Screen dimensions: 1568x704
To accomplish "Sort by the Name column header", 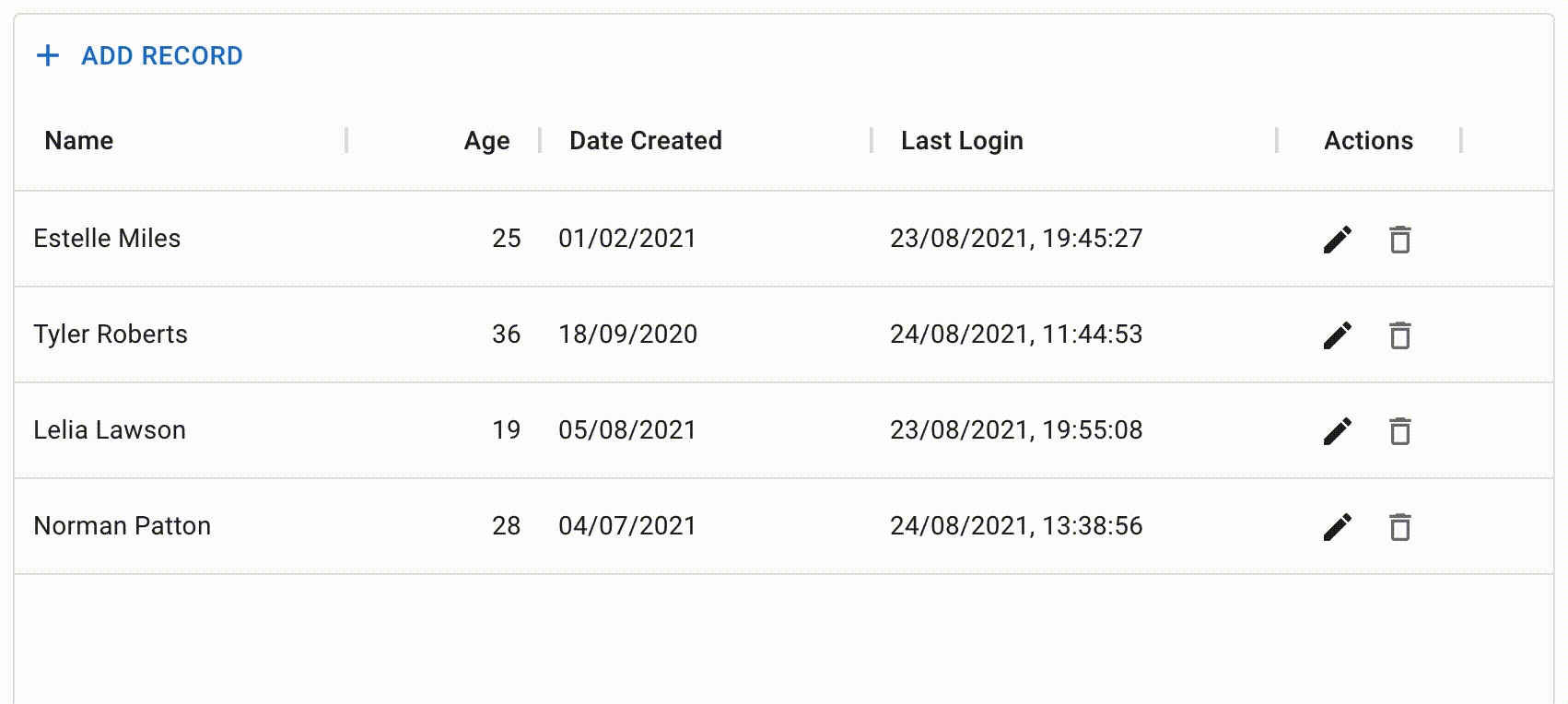I will [79, 141].
